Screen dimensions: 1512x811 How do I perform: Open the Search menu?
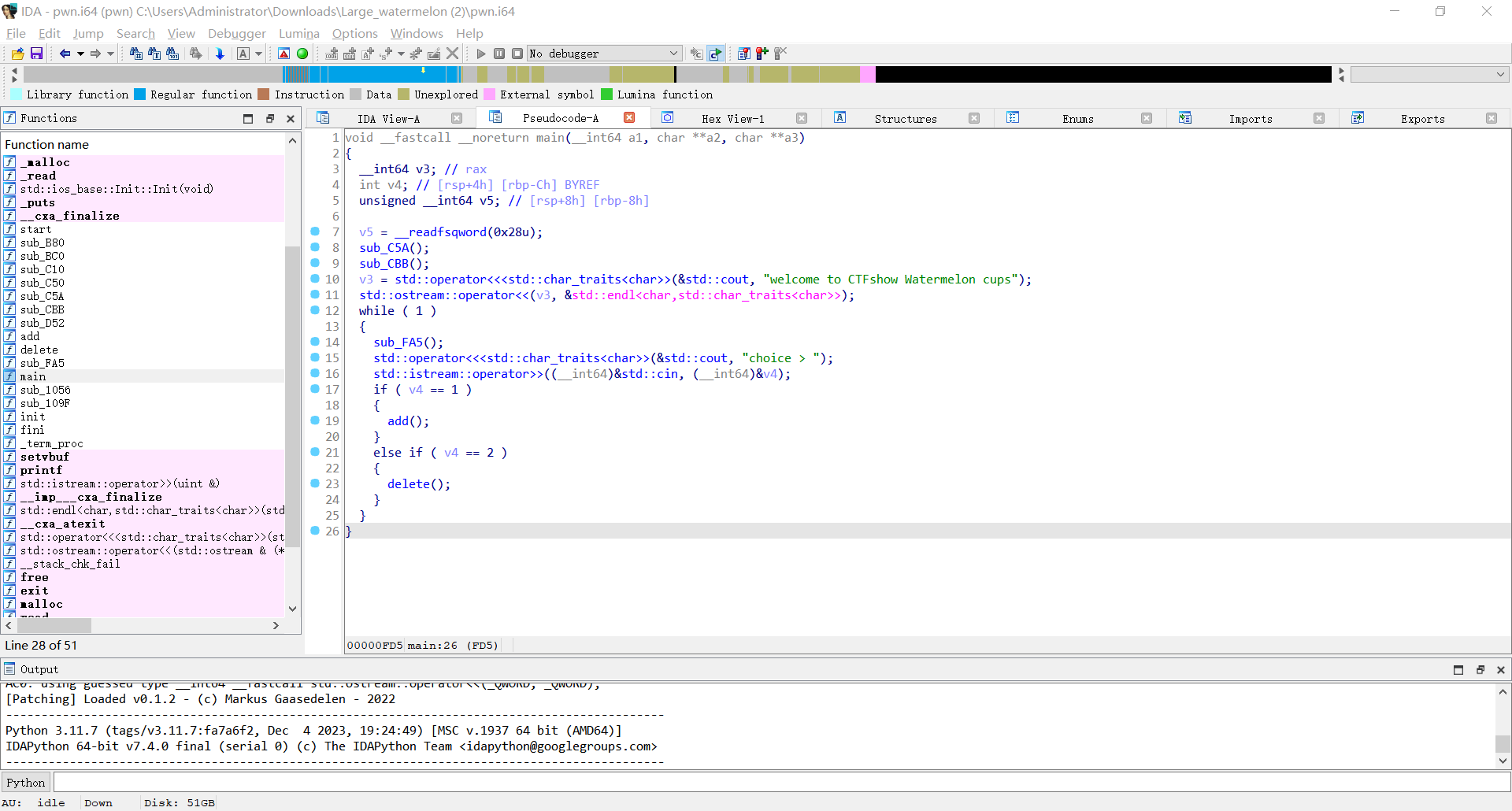(x=135, y=33)
